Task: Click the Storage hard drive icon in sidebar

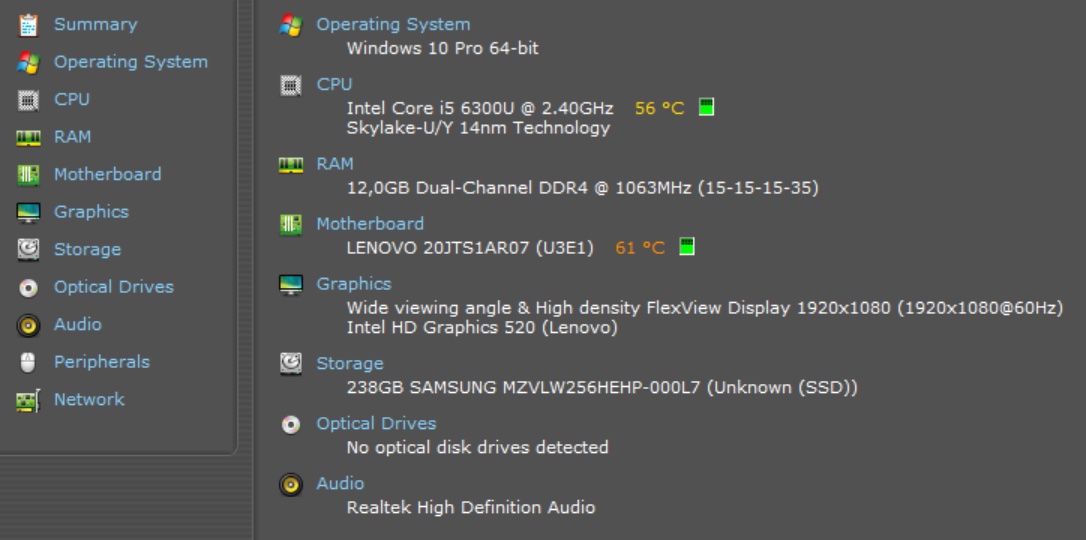Action: [28, 250]
